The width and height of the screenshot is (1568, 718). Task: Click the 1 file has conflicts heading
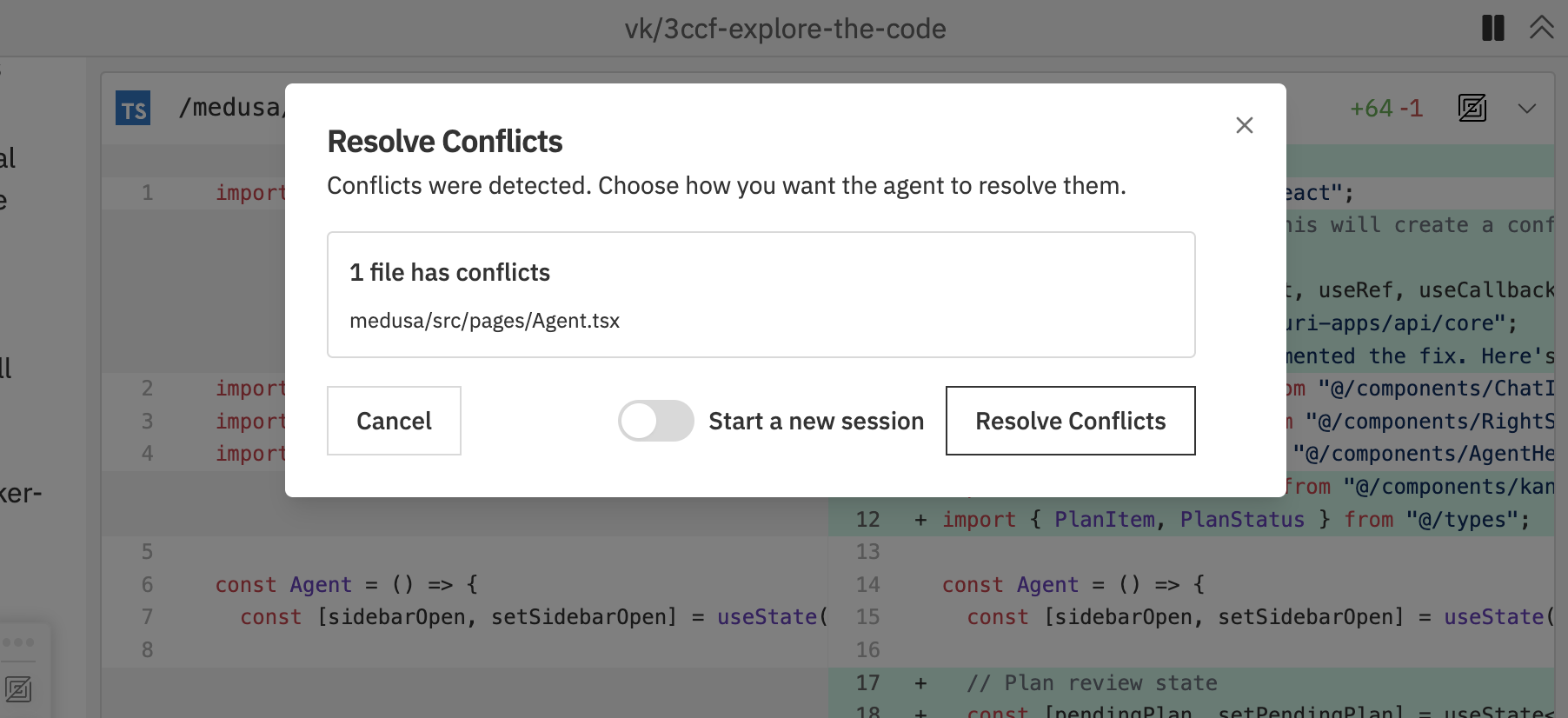[x=449, y=273]
